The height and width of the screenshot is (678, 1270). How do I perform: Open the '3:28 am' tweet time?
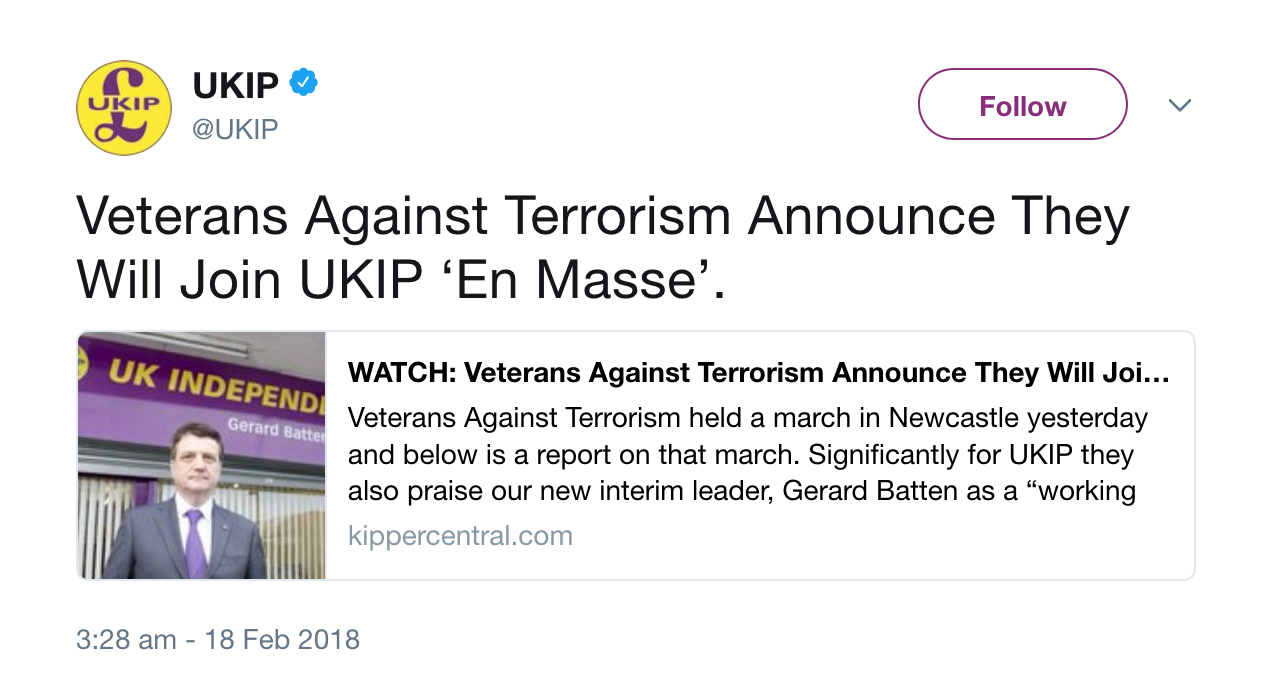[126, 639]
